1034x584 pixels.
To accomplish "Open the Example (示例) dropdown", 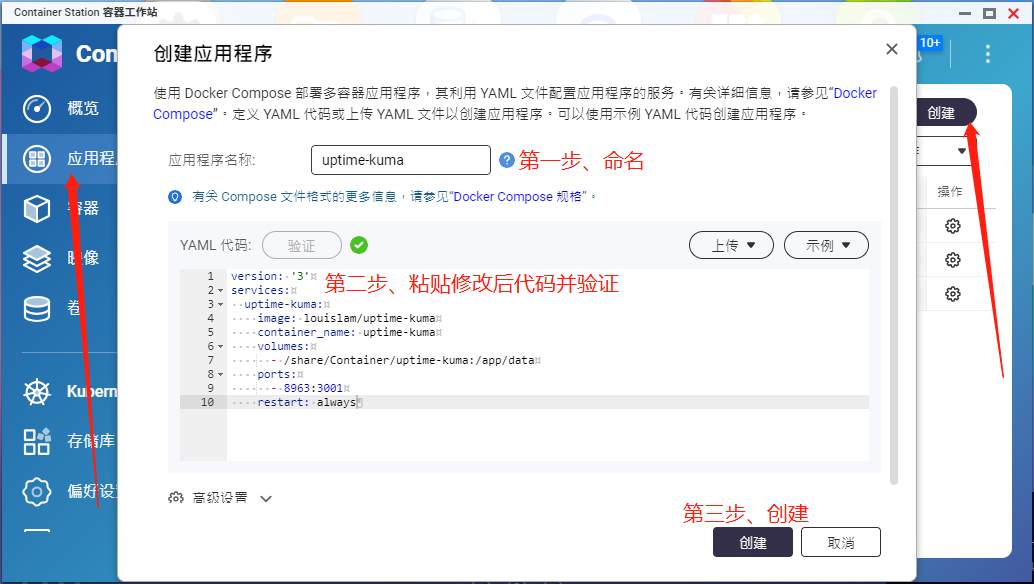I will click(x=826, y=245).
